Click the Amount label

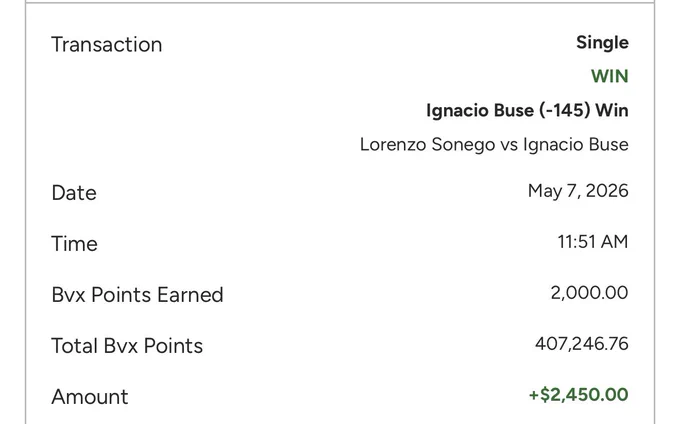(90, 397)
